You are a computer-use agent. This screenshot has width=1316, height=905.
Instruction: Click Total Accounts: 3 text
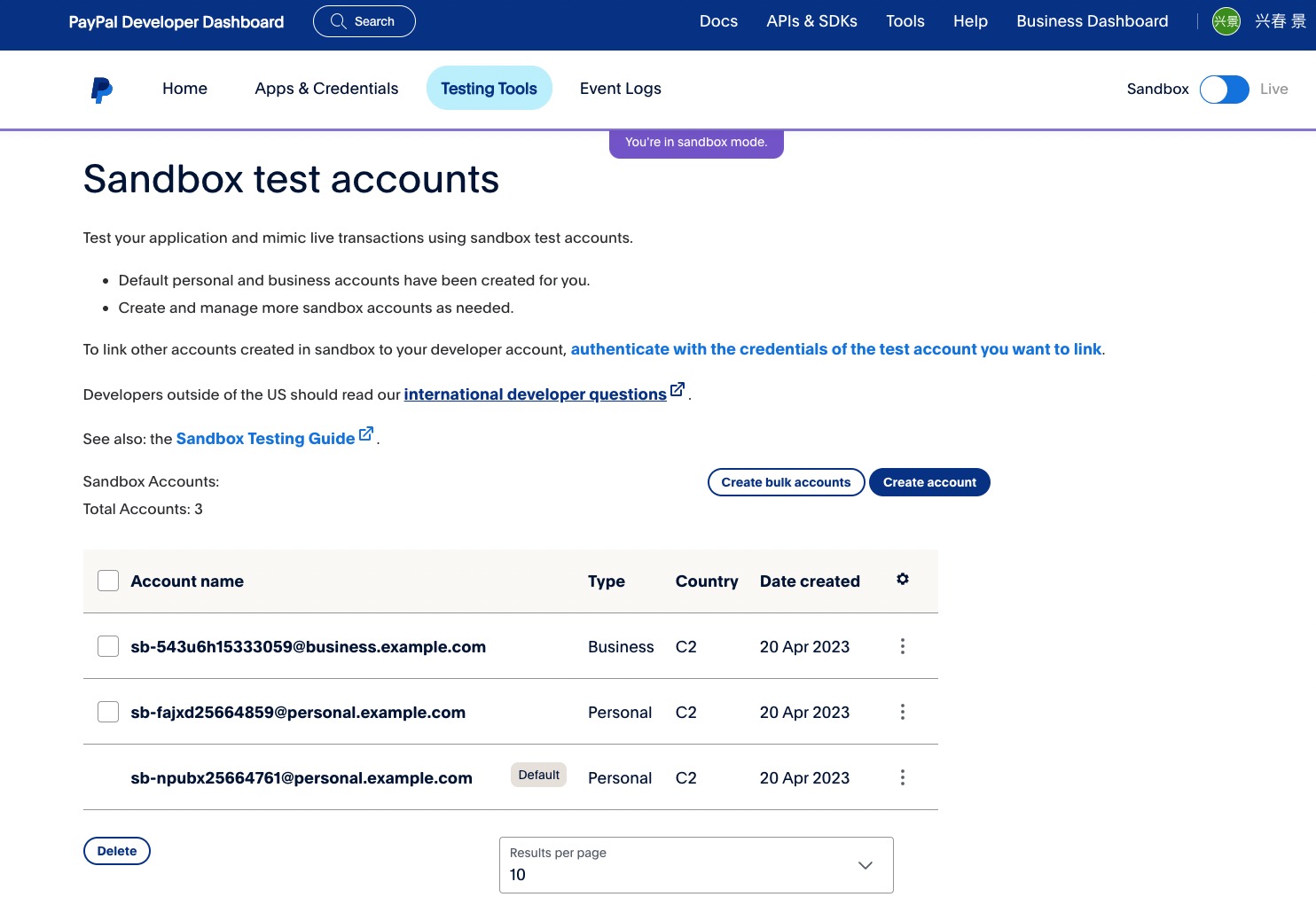[143, 509]
